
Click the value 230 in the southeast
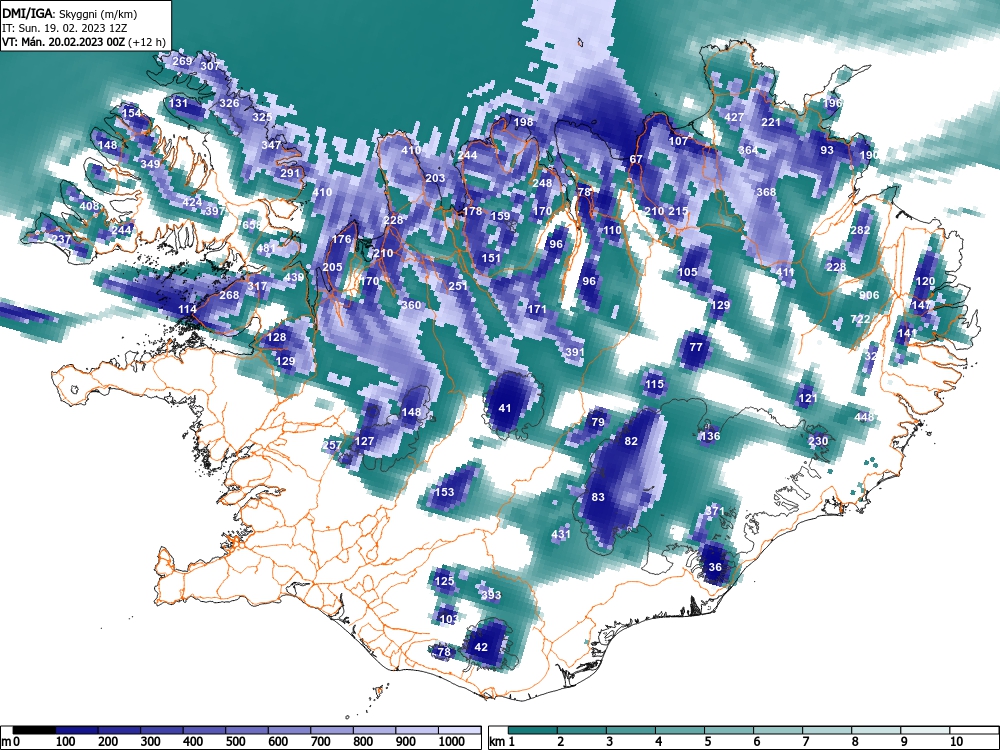point(818,441)
